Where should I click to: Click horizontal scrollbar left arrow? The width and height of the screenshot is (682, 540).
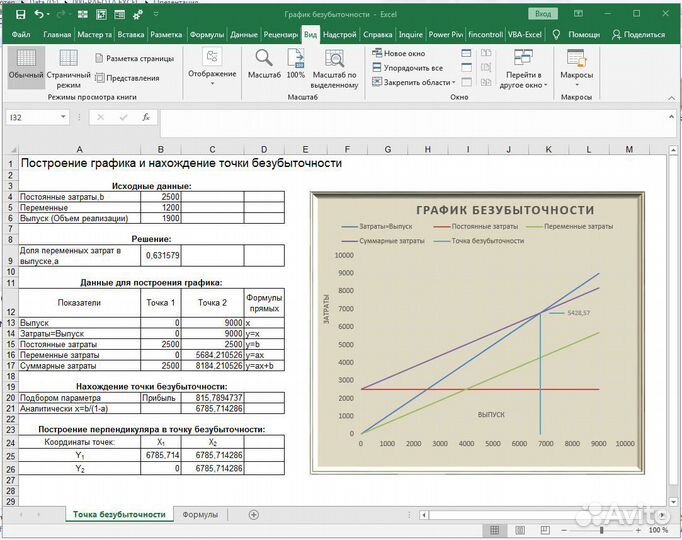(x=424, y=515)
